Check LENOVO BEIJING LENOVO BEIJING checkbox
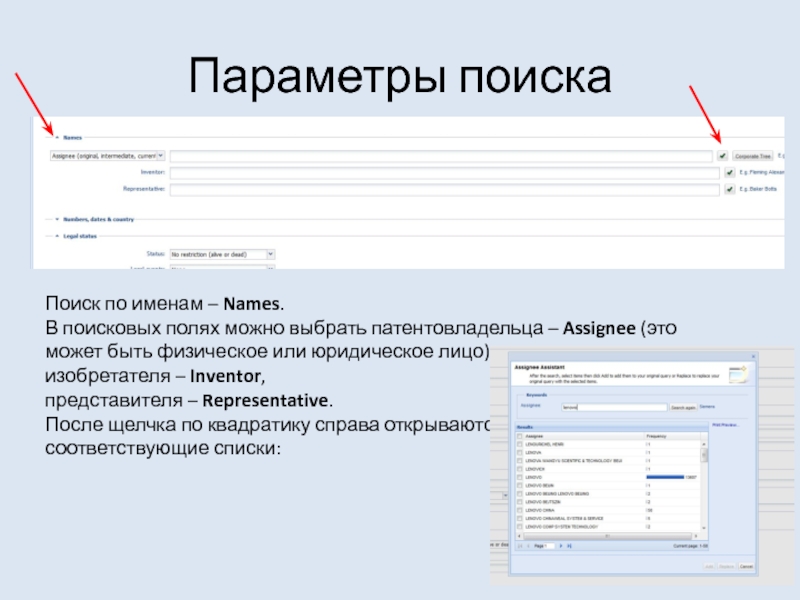Image resolution: width=800 pixels, height=600 pixels. [520, 494]
